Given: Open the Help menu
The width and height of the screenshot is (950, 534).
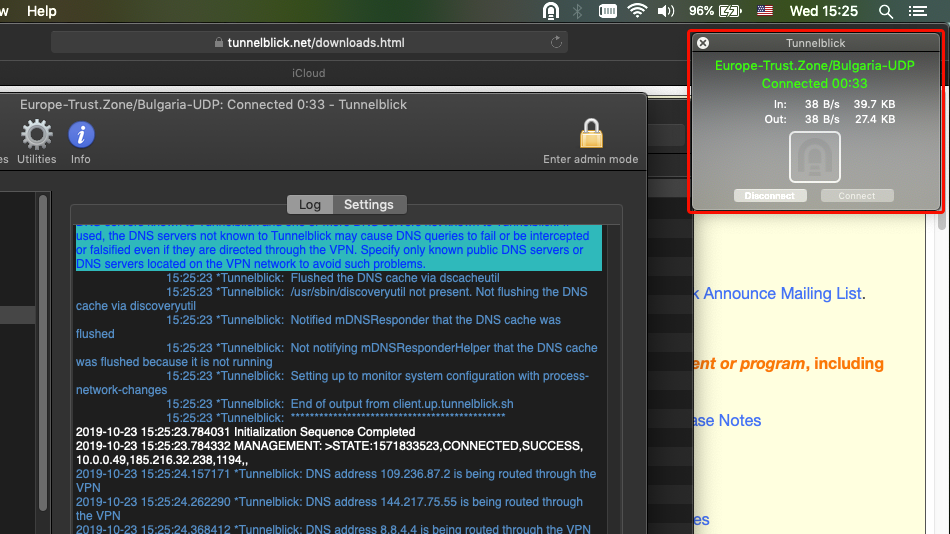Looking at the screenshot, I should click(x=42, y=11).
